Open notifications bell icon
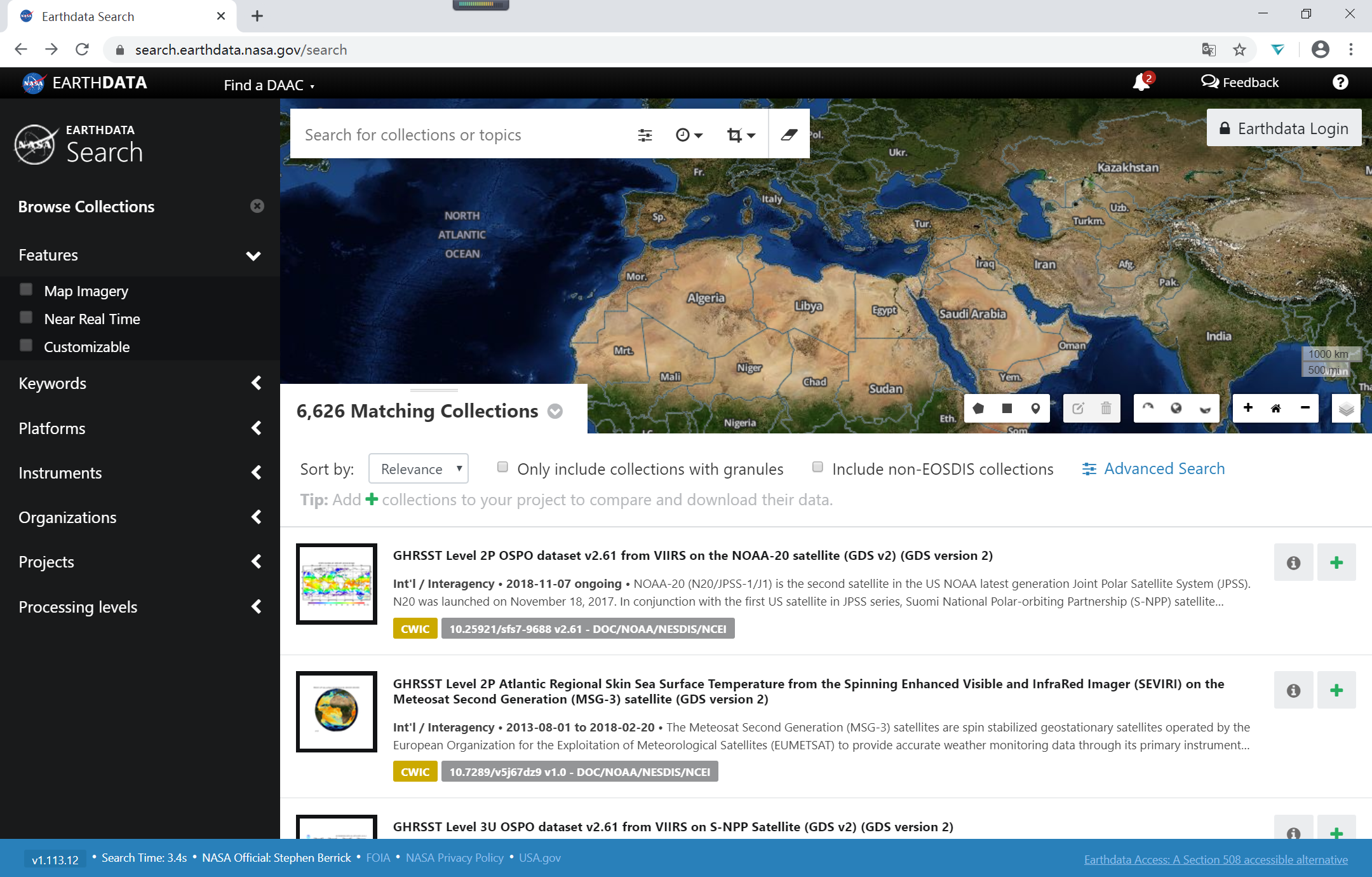Screen dimensions: 1372x877 [x=1142, y=83]
